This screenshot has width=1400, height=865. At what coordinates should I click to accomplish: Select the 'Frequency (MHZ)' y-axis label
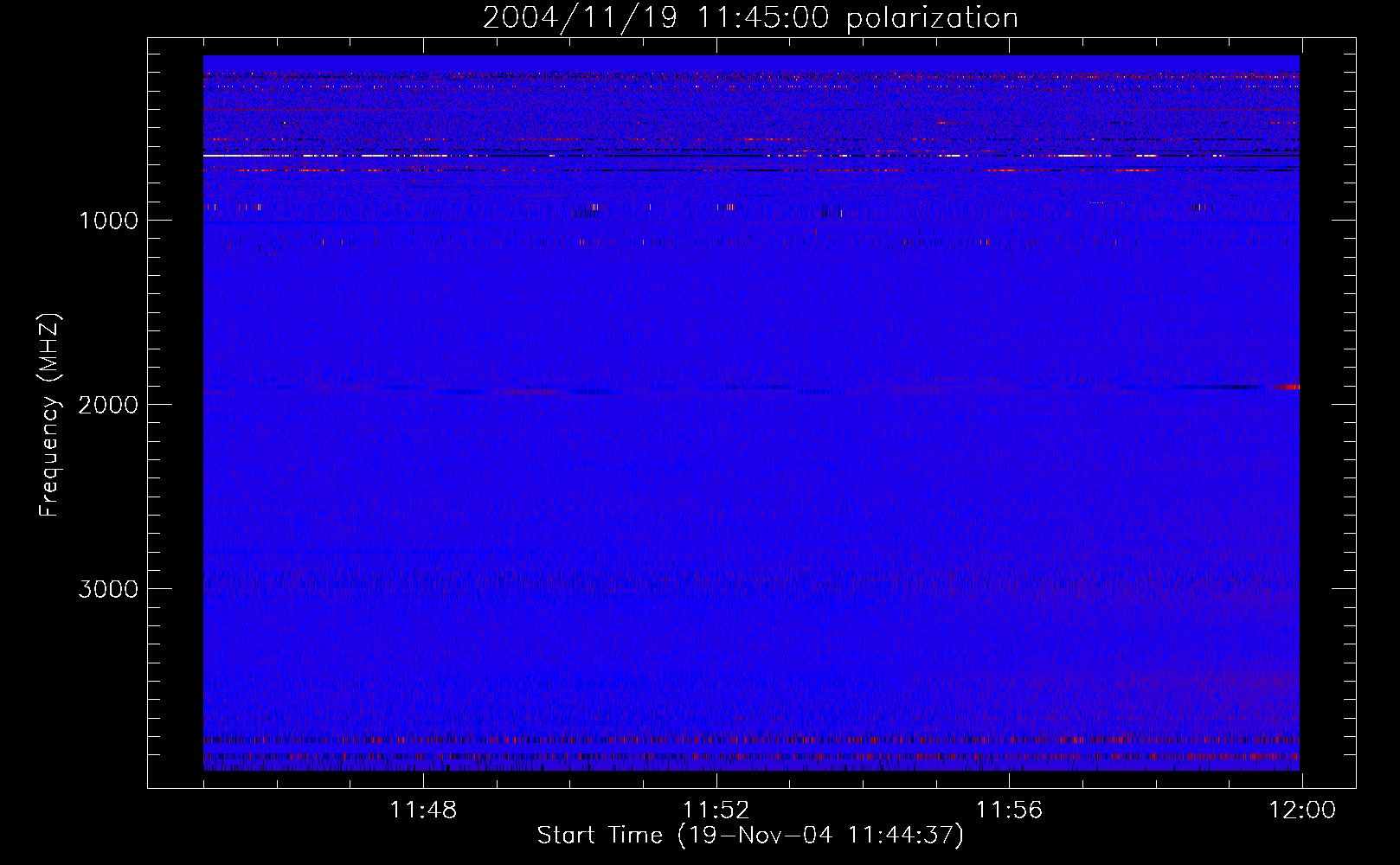click(49, 415)
